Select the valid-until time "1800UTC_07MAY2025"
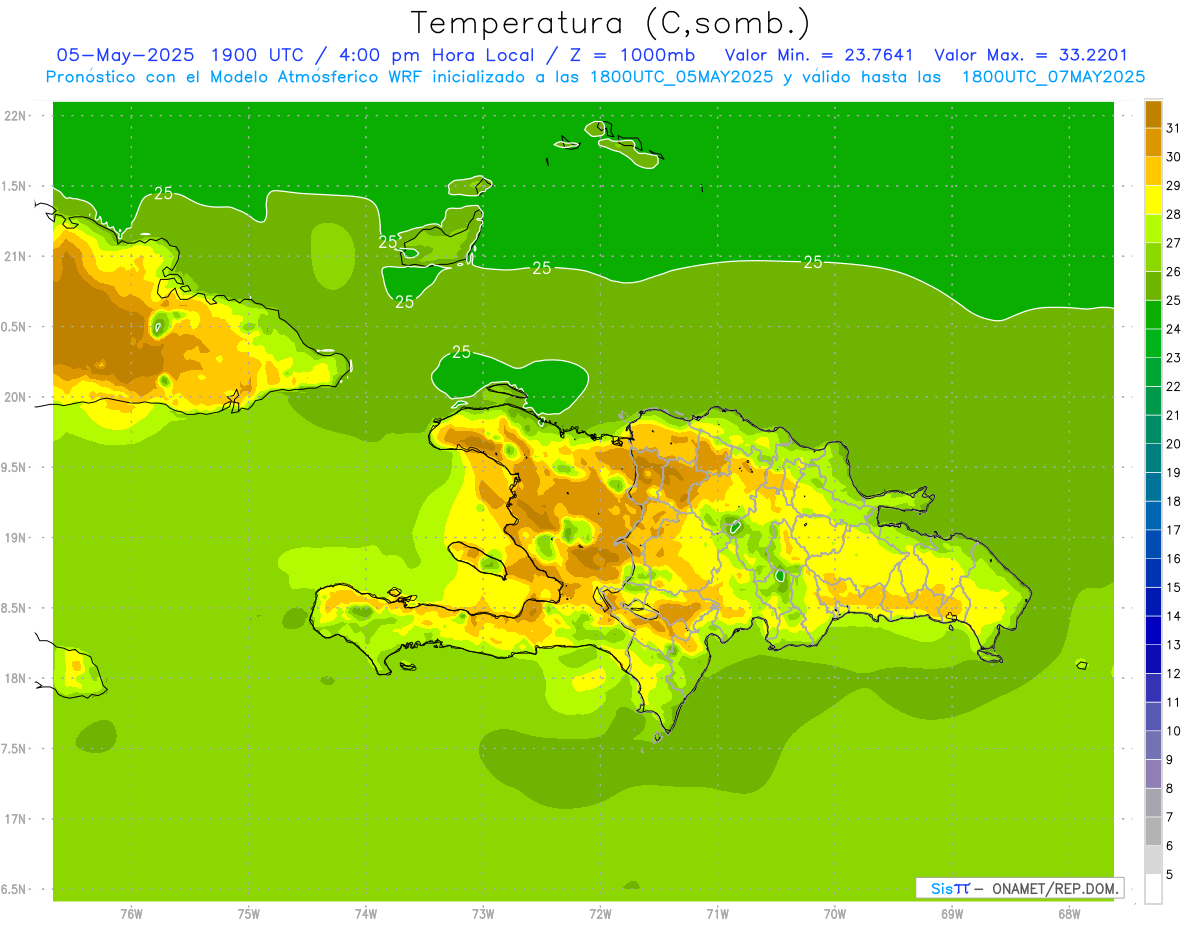 point(1053,77)
